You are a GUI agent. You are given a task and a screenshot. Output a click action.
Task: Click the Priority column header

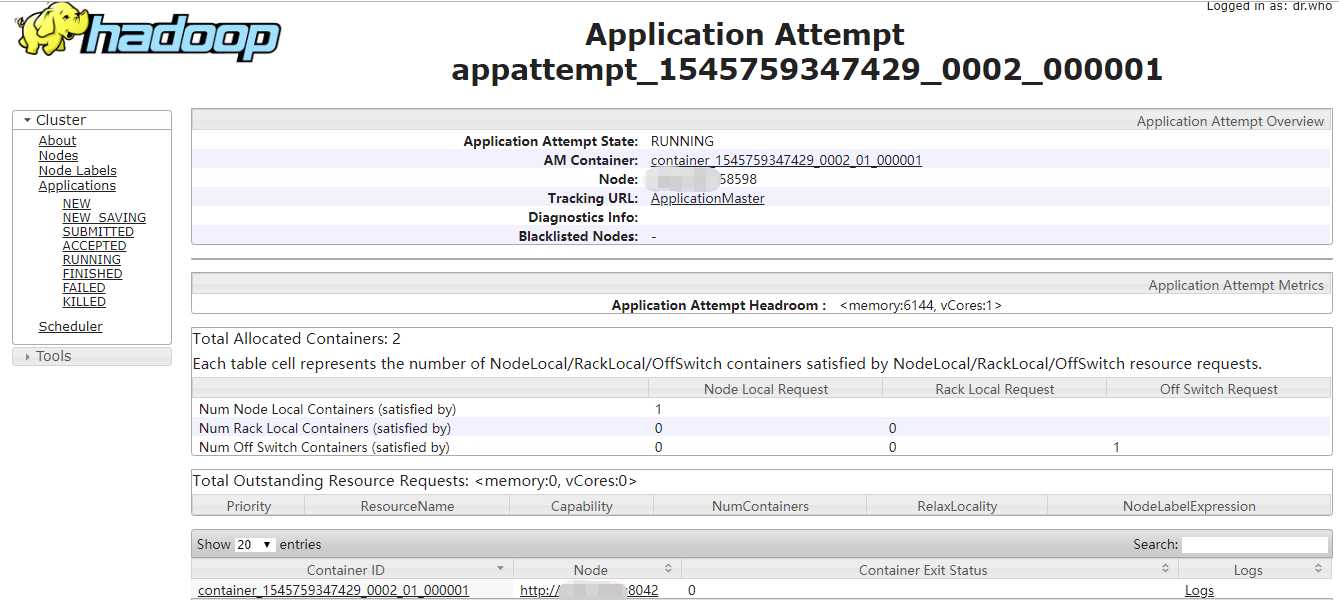(249, 506)
